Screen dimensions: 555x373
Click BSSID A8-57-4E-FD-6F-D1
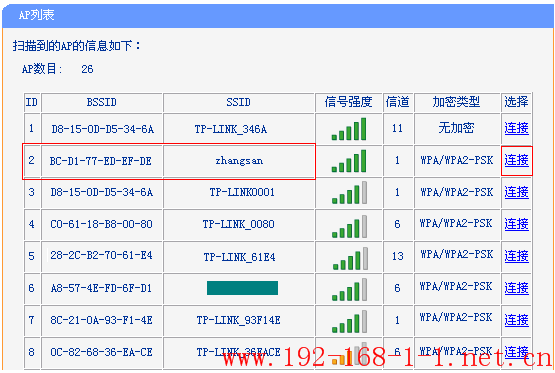click(101, 288)
